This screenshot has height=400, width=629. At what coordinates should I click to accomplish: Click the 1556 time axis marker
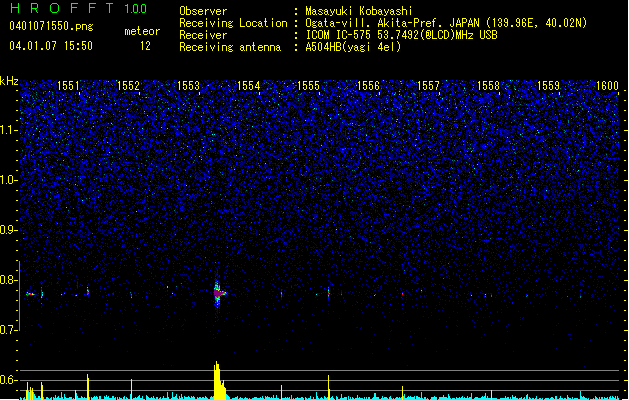368,86
